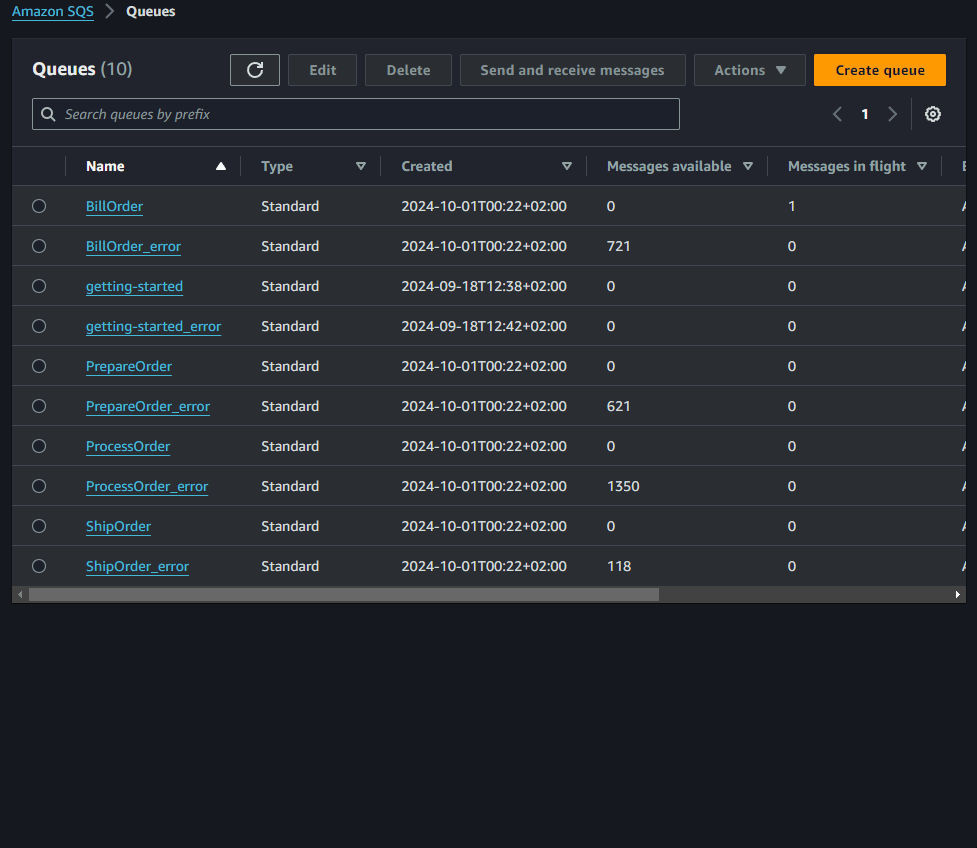Viewport: 977px width, 848px height.
Task: Select the ProcessOrder_error queue radio button
Action: pyautogui.click(x=39, y=486)
